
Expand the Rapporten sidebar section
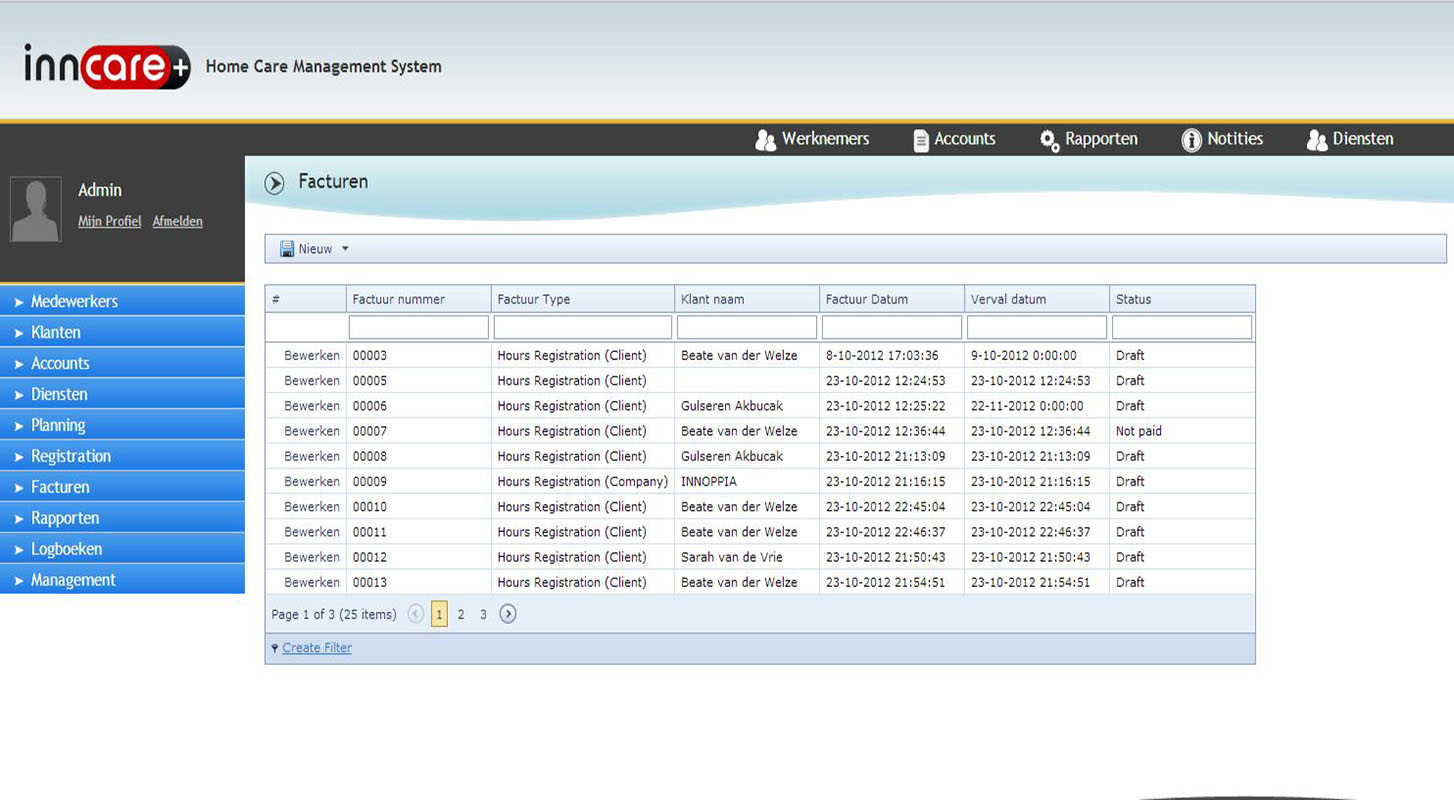point(122,518)
